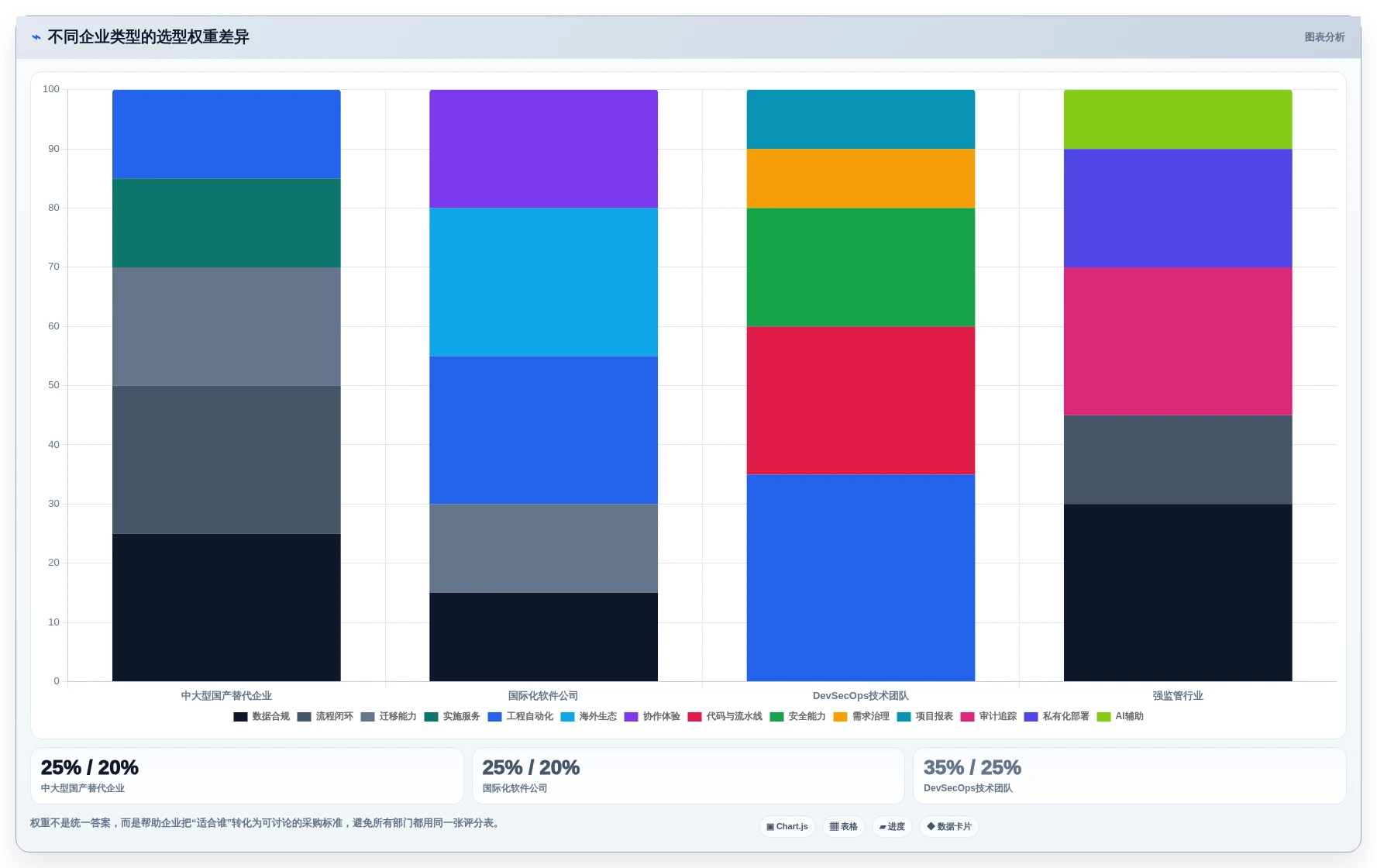Toggle the 流程闭环 legend item
The image size is (1377, 868).
[x=325, y=717]
